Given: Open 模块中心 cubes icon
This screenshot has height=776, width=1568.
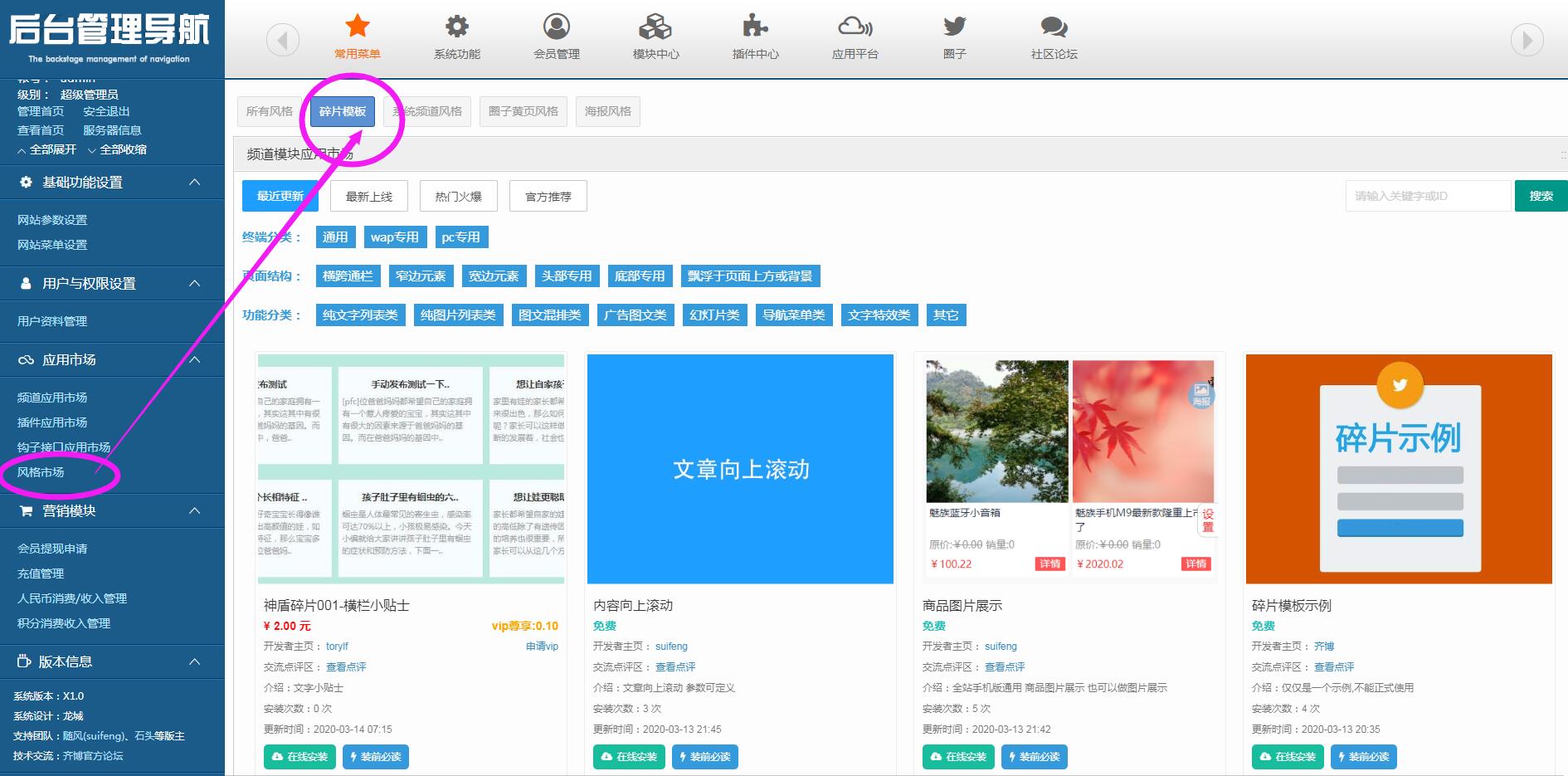Looking at the screenshot, I should click(655, 27).
